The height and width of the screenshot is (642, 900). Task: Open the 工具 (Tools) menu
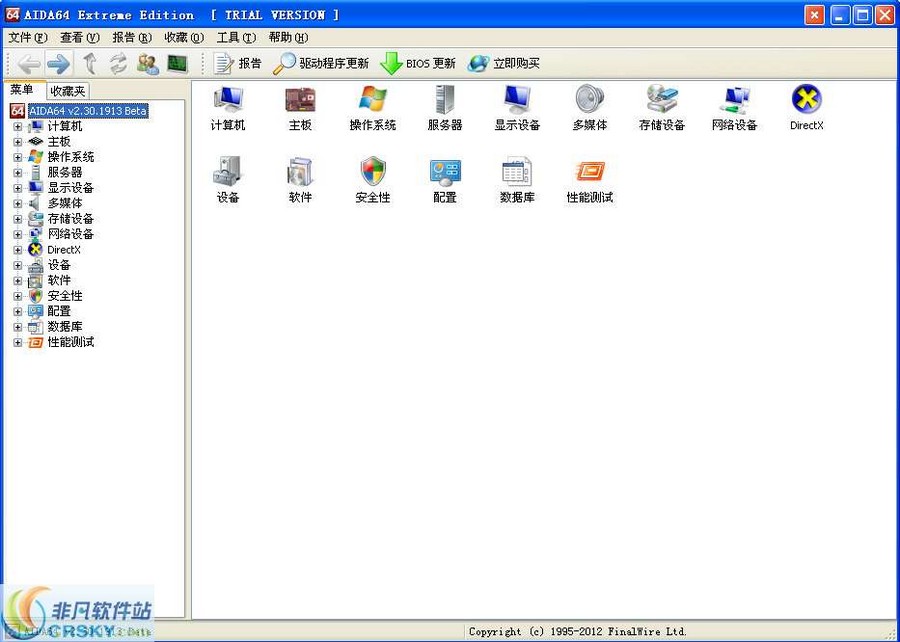tap(235, 36)
